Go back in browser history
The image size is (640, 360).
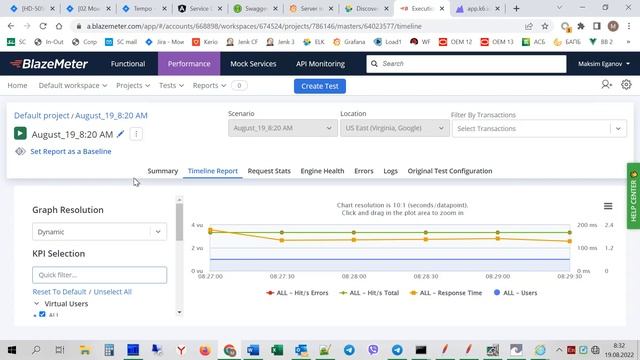11,26
